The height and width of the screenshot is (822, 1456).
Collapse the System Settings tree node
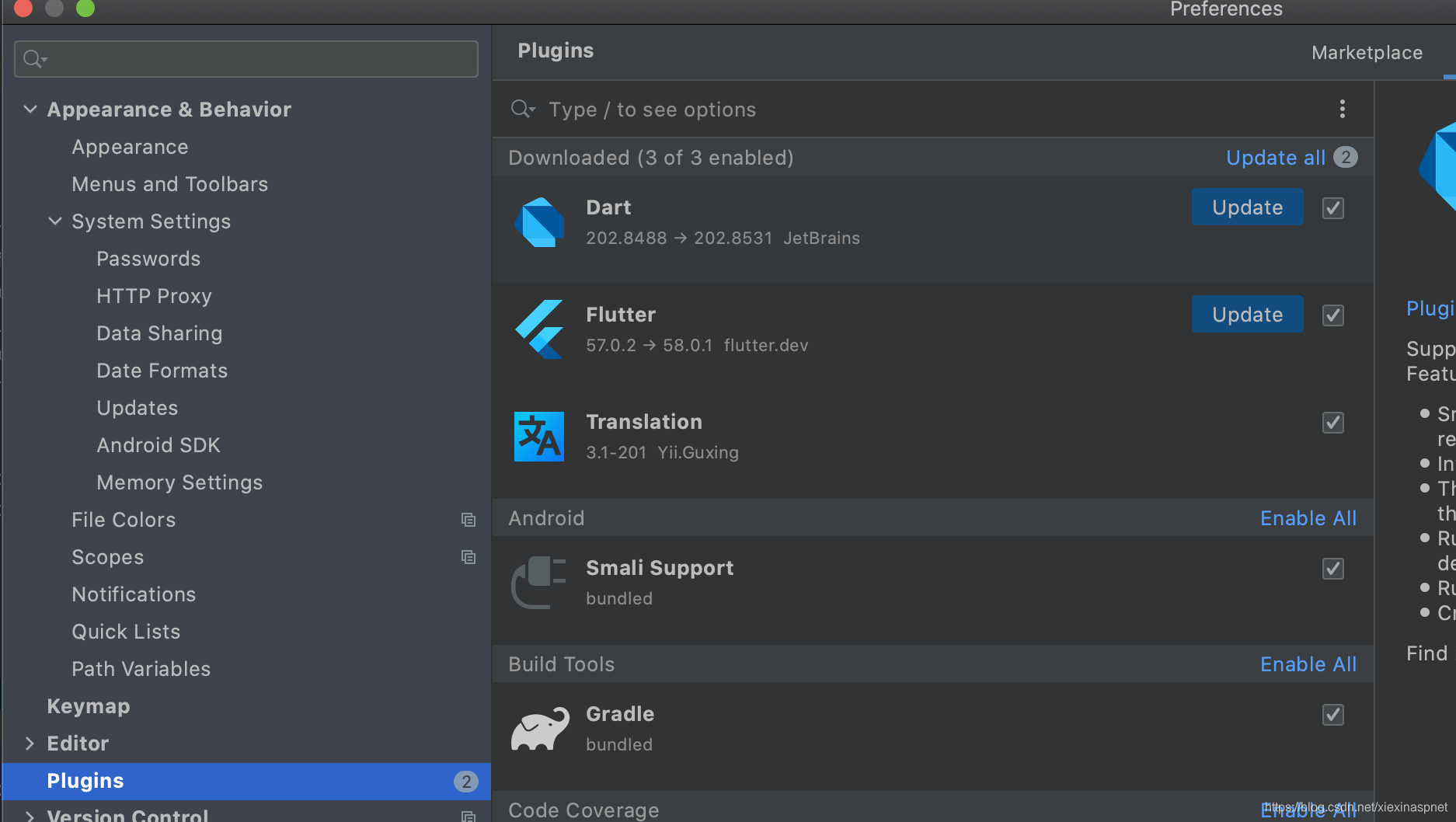pos(54,221)
